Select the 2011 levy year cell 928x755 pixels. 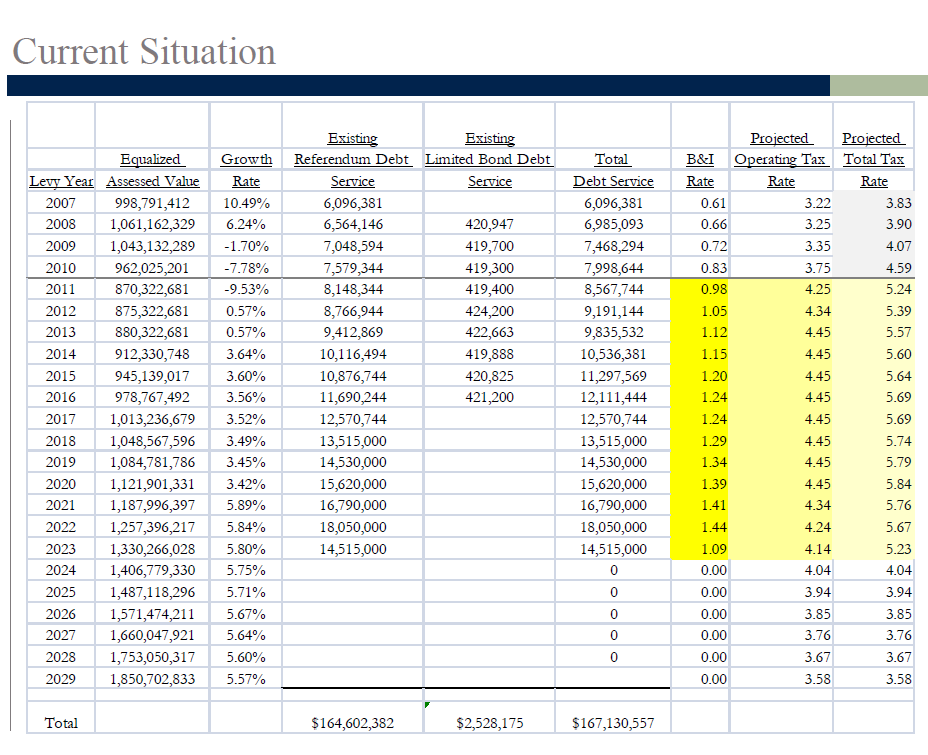click(x=61, y=289)
